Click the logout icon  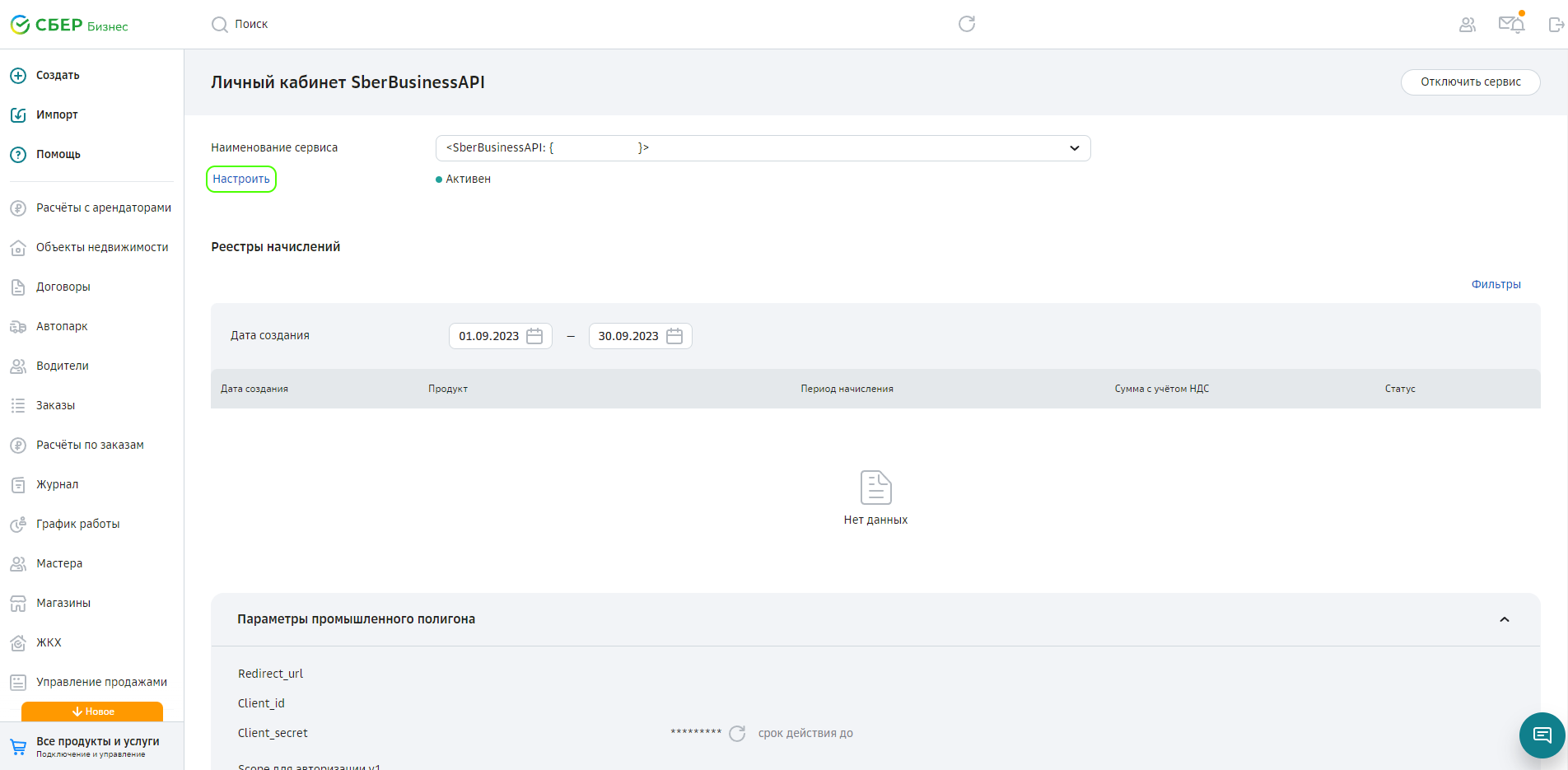pos(1556,25)
